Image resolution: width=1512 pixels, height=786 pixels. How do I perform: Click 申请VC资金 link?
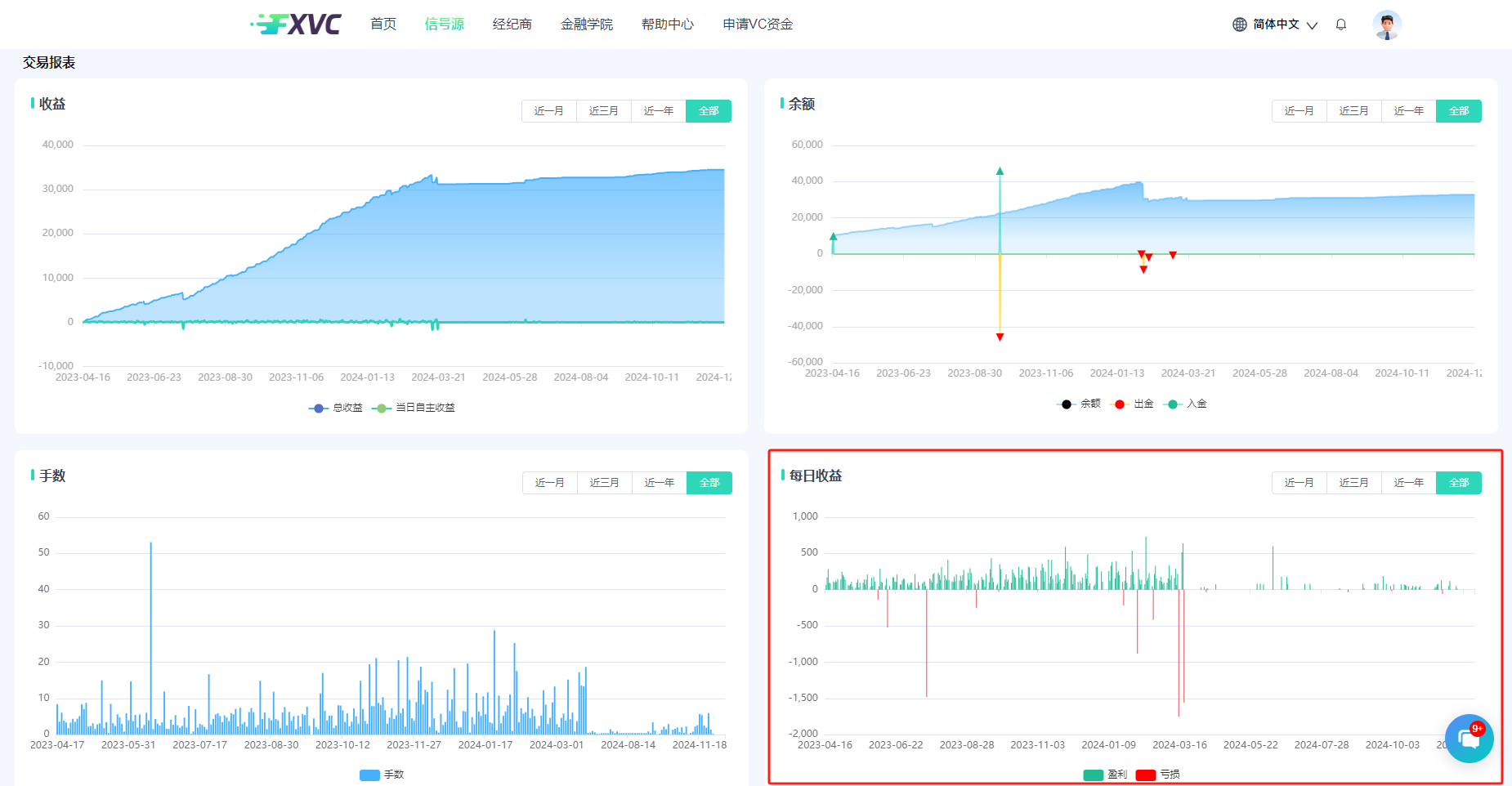pos(758,25)
